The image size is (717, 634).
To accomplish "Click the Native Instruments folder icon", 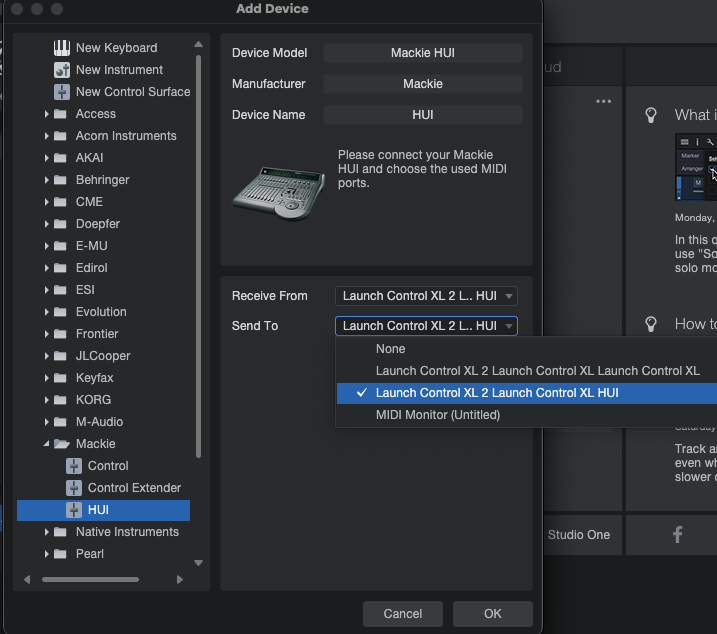I will 60,532.
